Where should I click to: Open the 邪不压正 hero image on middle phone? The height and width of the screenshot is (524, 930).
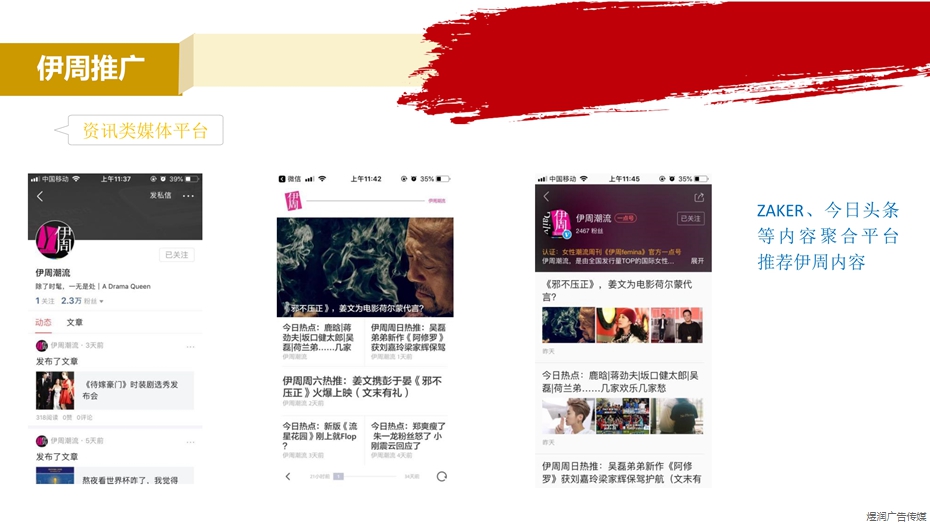[x=365, y=267]
